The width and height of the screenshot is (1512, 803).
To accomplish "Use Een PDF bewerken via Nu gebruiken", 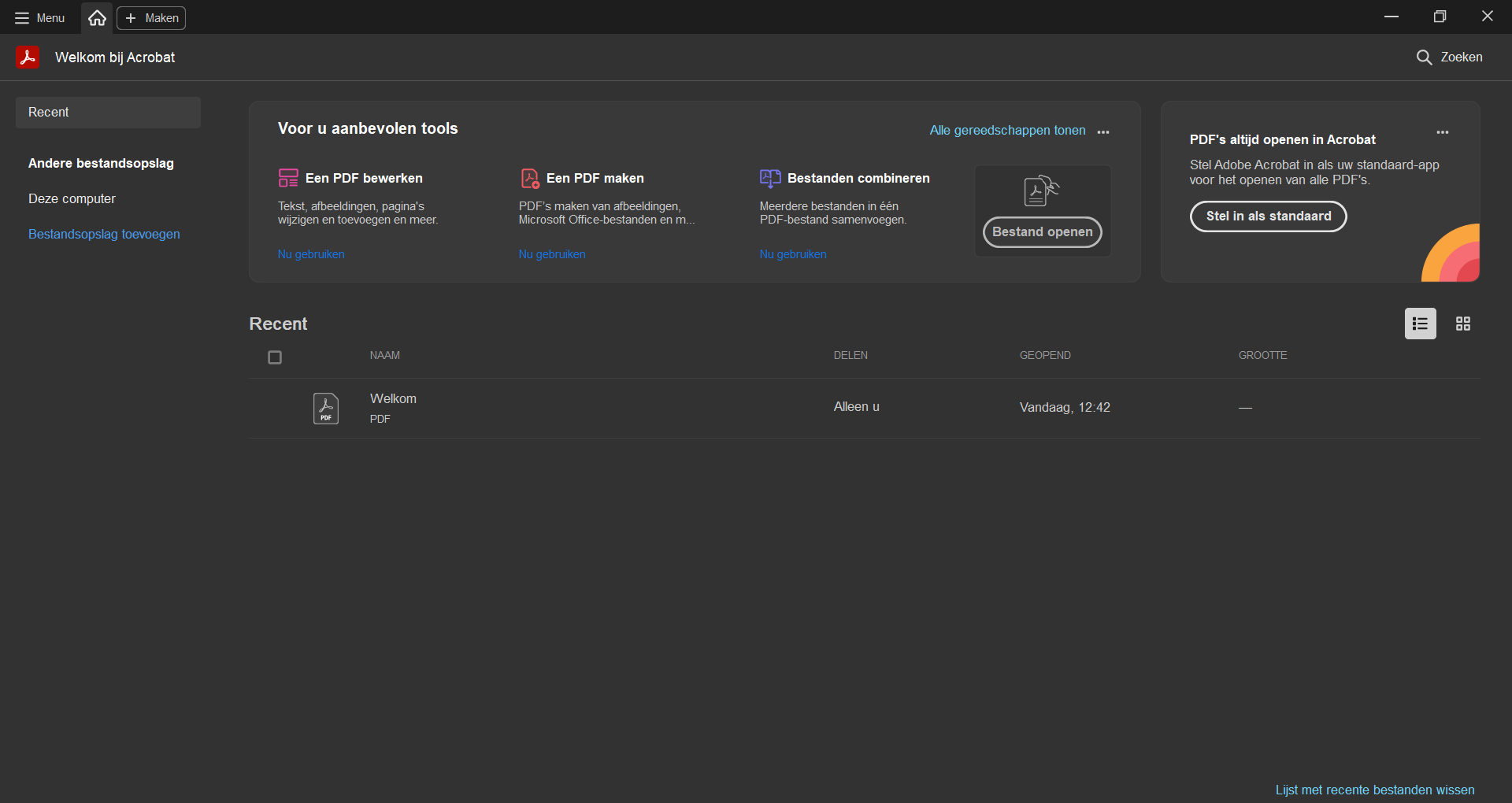I will [x=311, y=254].
